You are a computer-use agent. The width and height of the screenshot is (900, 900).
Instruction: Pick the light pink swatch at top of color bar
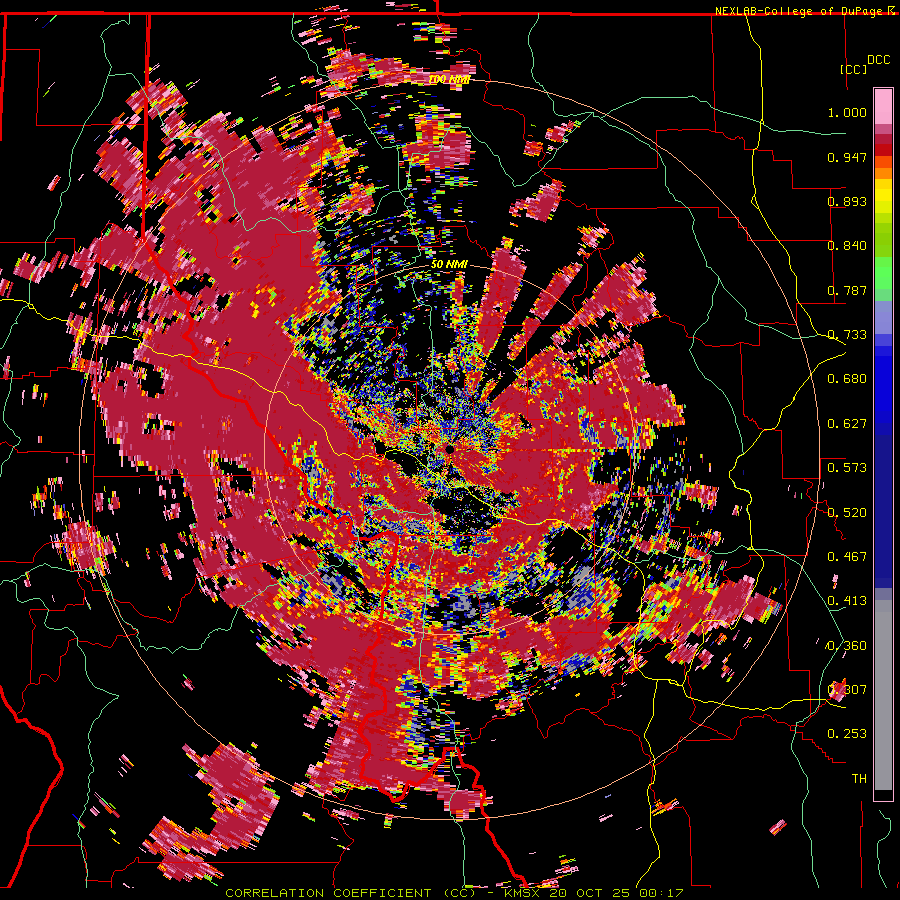tap(883, 106)
